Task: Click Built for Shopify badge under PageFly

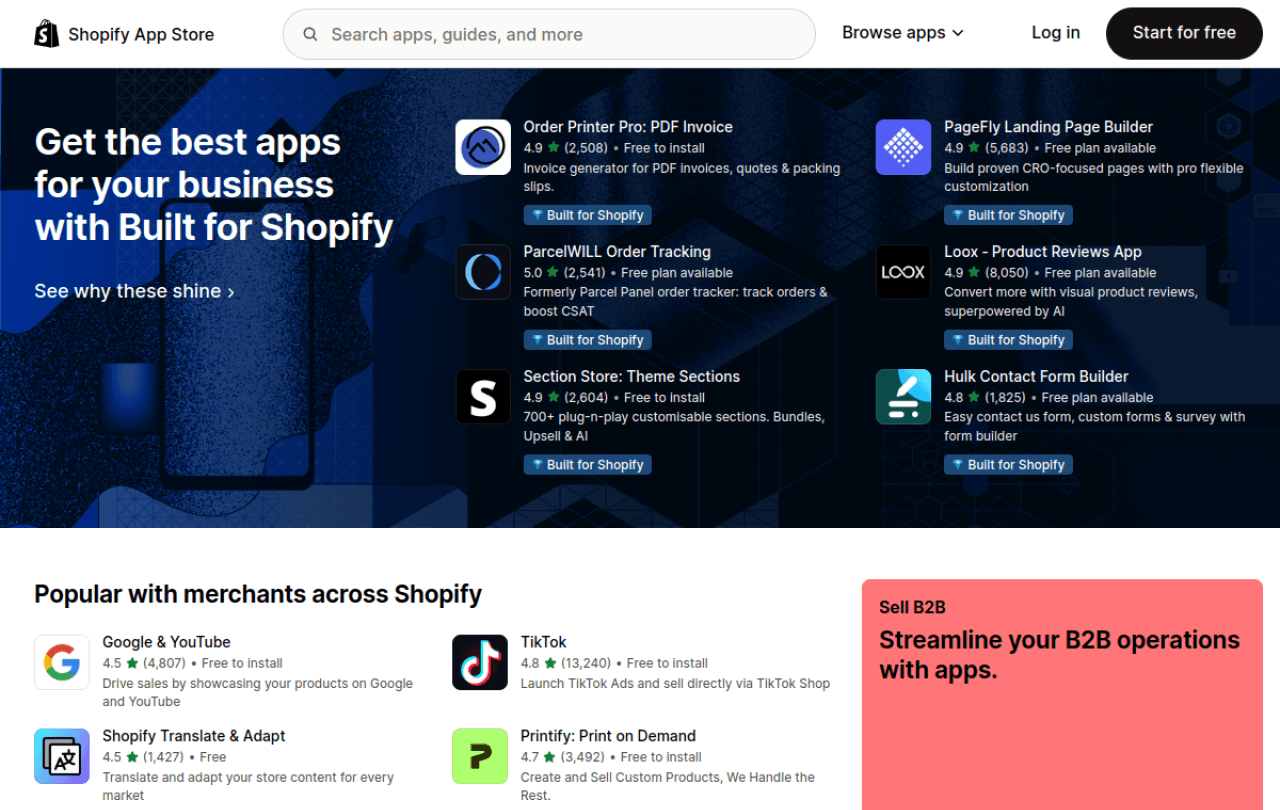Action: coord(1008,215)
